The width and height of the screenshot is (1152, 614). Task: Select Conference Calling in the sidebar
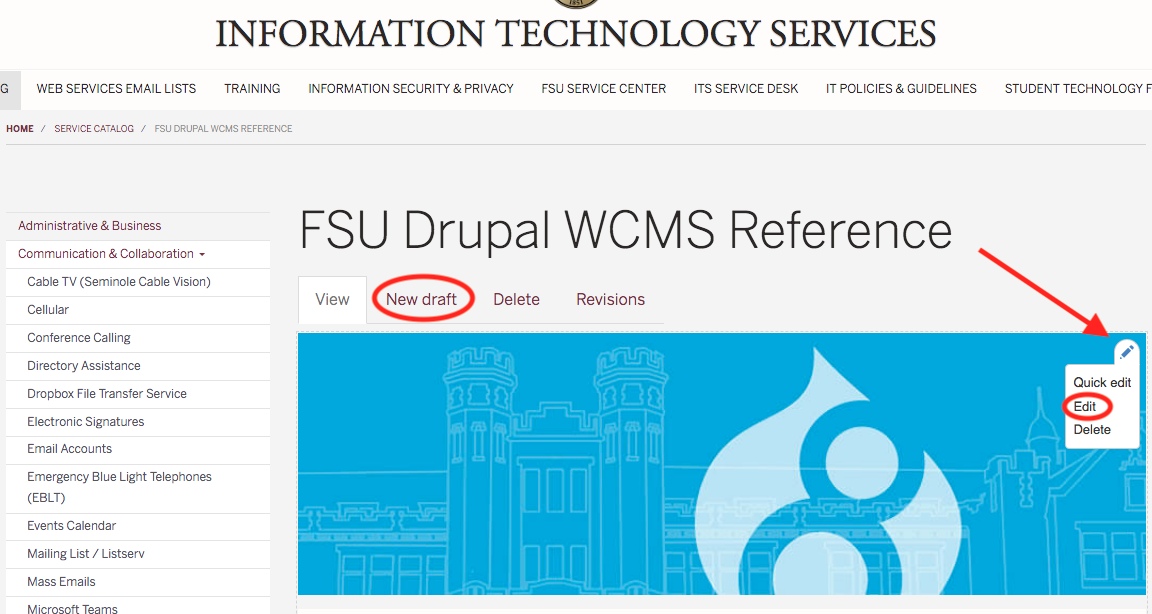coord(79,338)
